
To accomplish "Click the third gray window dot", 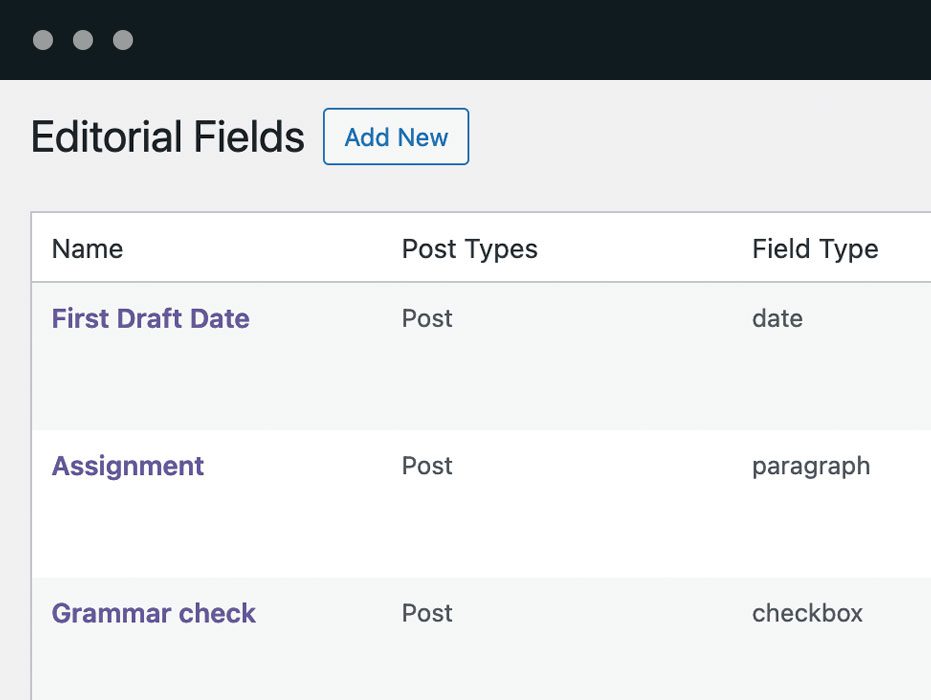I will pos(123,40).
